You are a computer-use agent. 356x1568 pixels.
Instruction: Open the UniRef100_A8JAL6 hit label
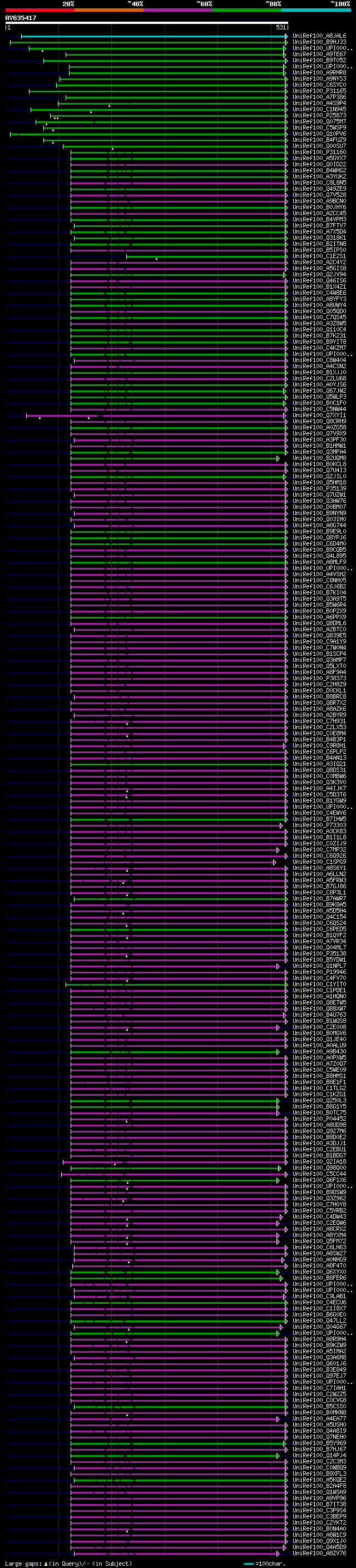319,36
